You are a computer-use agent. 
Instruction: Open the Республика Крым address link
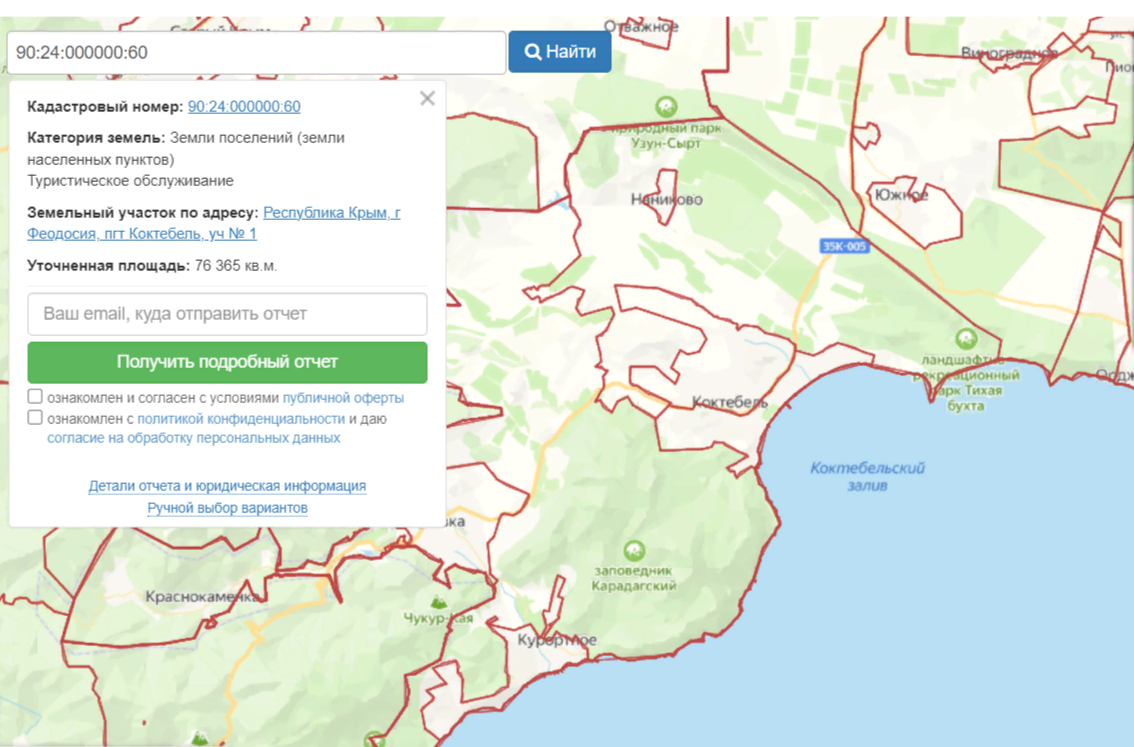tap(331, 213)
